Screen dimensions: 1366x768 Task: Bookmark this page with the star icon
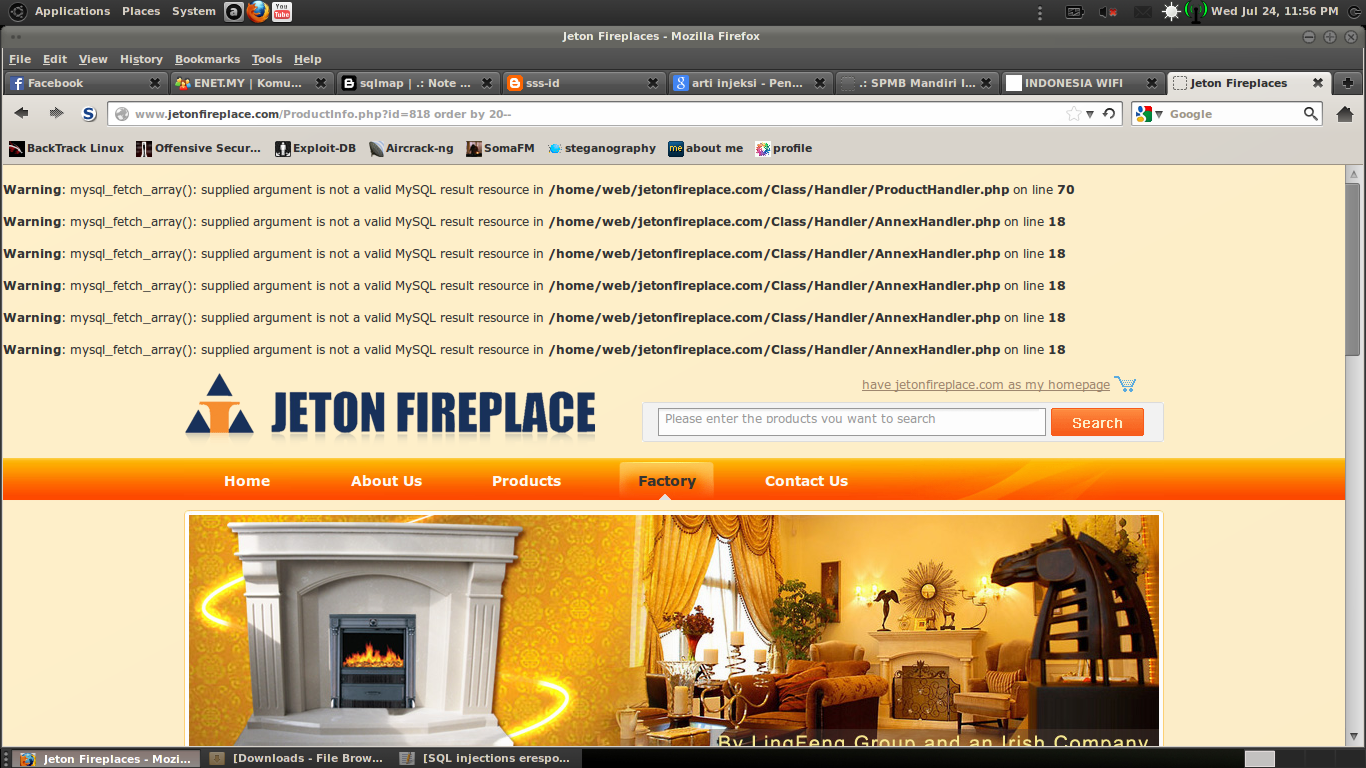[1073, 113]
